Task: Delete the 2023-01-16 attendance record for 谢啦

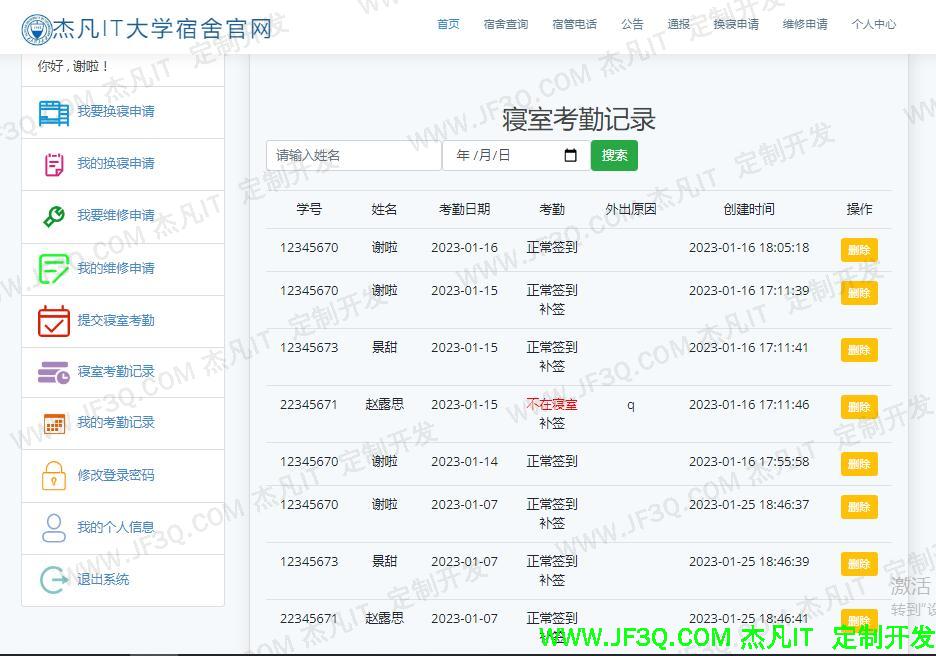Action: [858, 250]
